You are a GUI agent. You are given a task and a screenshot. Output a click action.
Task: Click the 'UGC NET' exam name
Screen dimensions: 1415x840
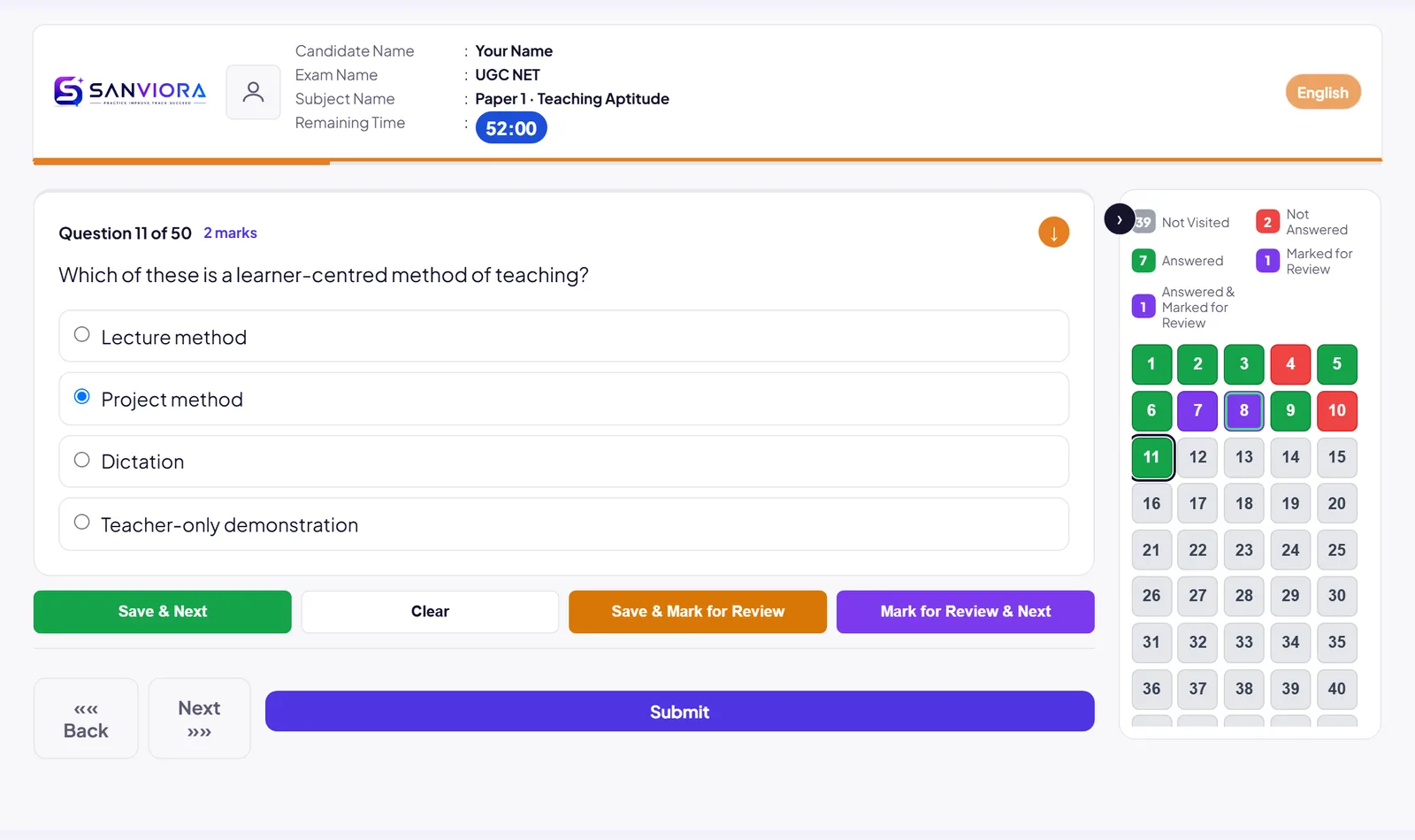508,75
